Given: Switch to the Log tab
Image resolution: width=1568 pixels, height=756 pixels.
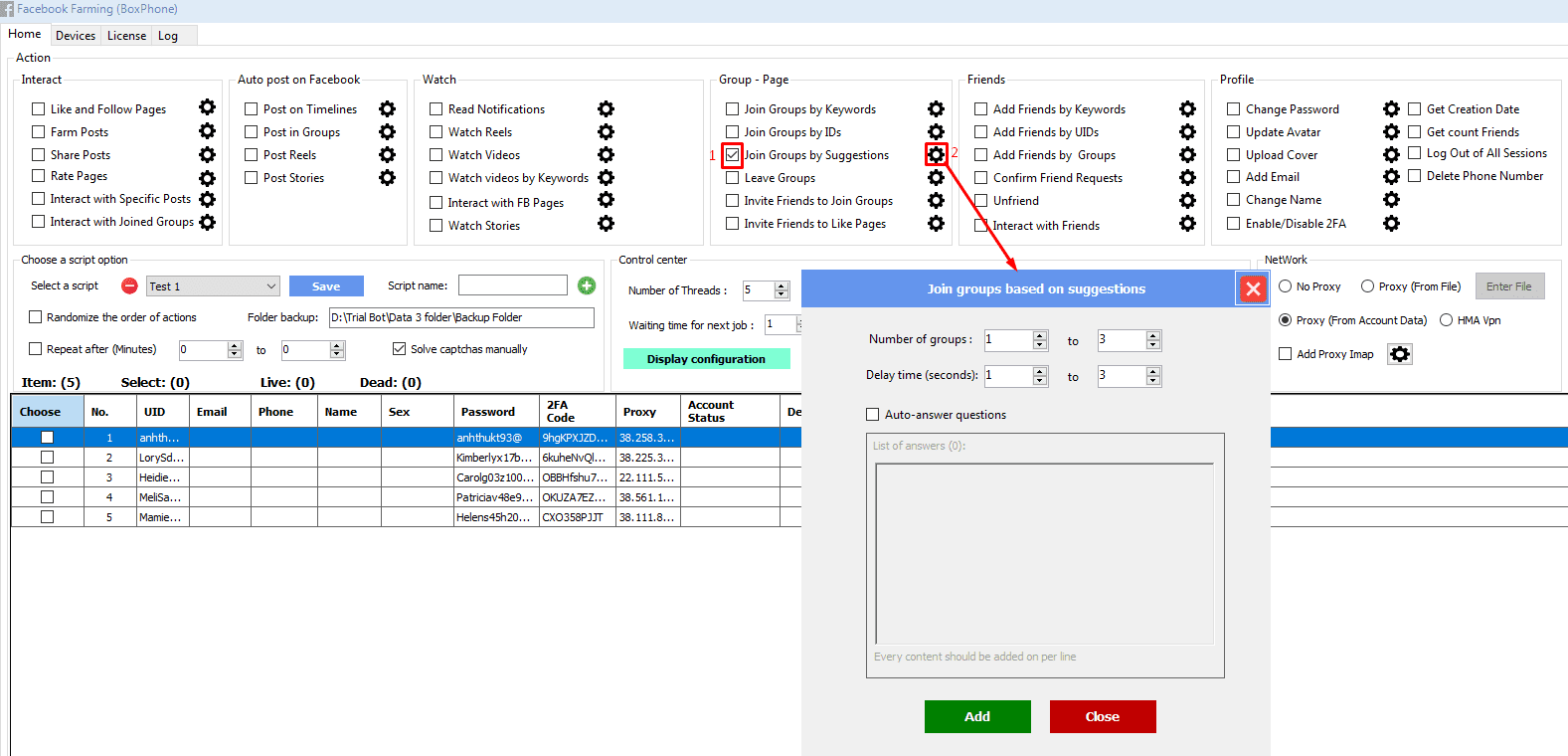Looking at the screenshot, I should click(x=168, y=36).
